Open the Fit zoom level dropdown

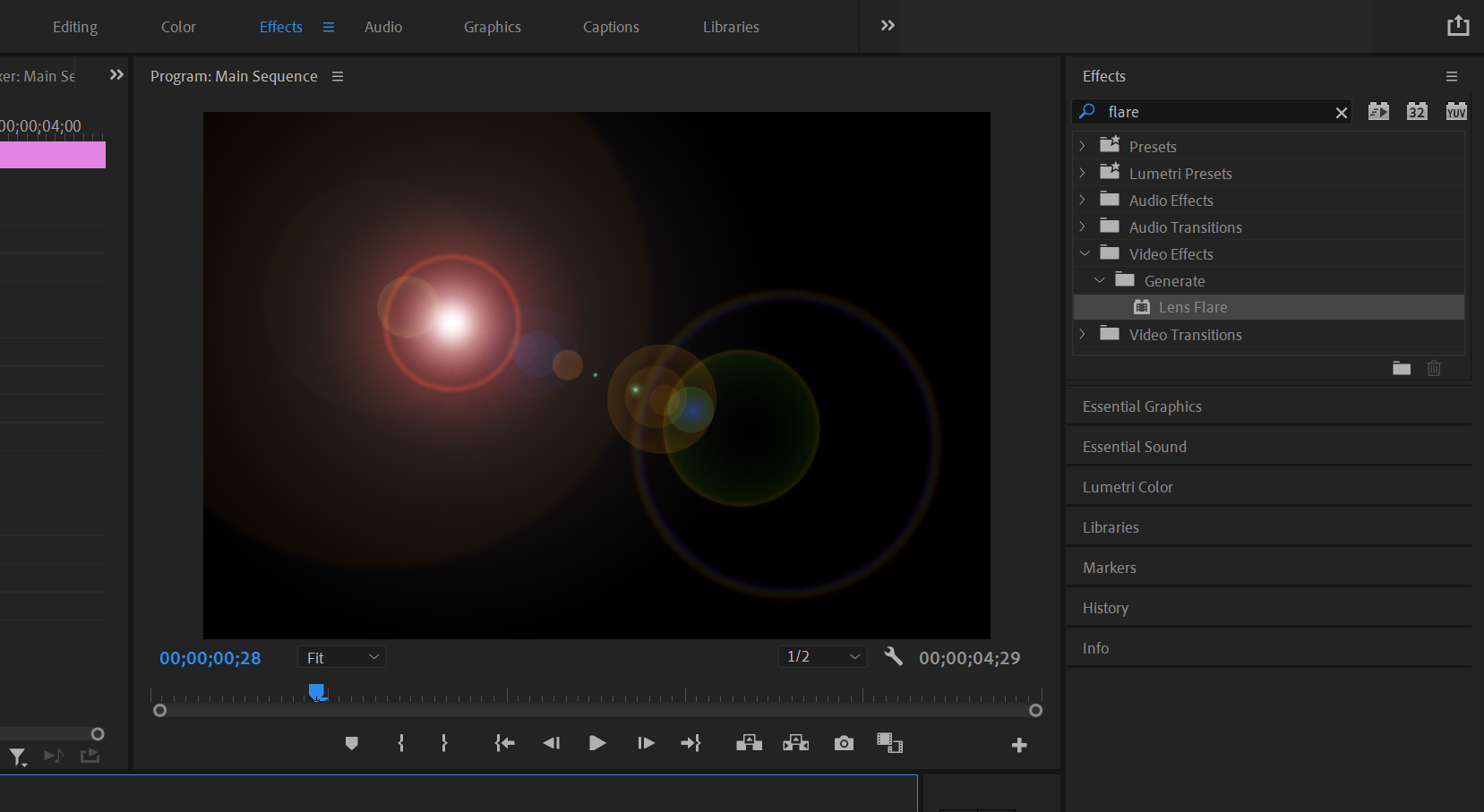pyautogui.click(x=341, y=656)
